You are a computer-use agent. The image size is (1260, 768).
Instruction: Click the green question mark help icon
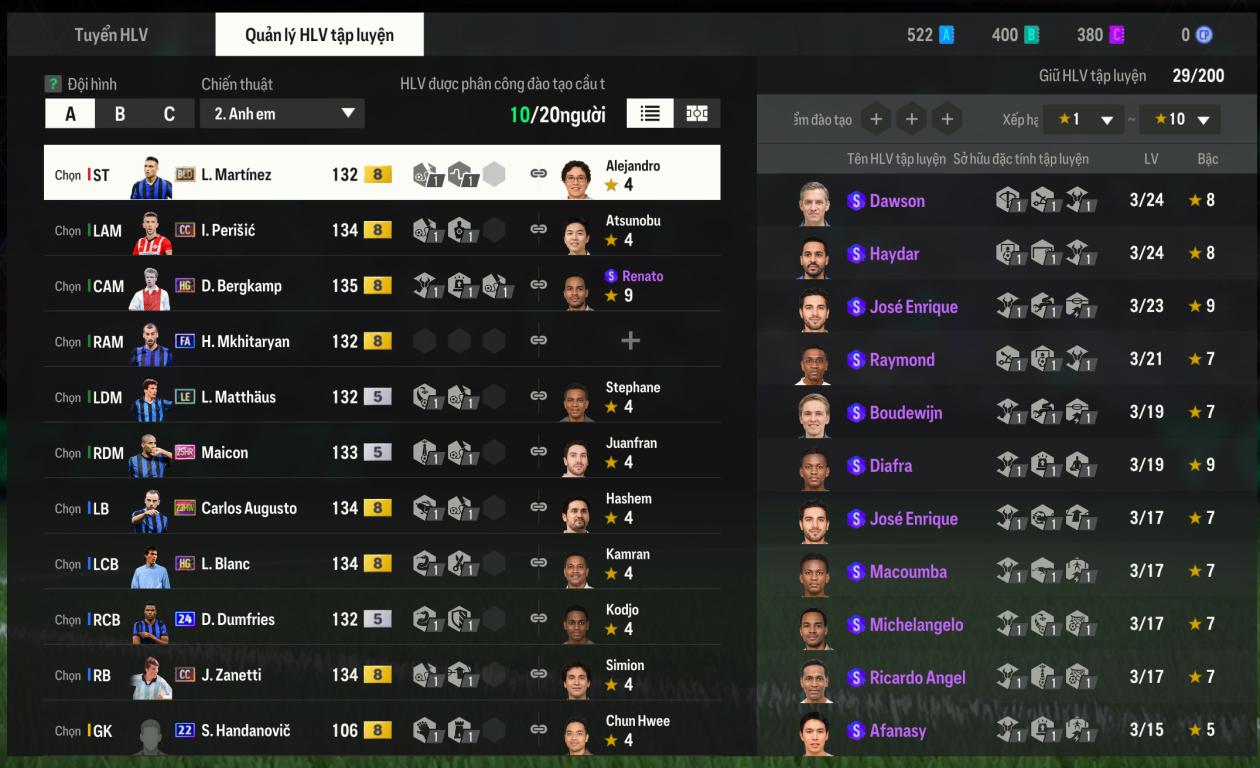(53, 84)
